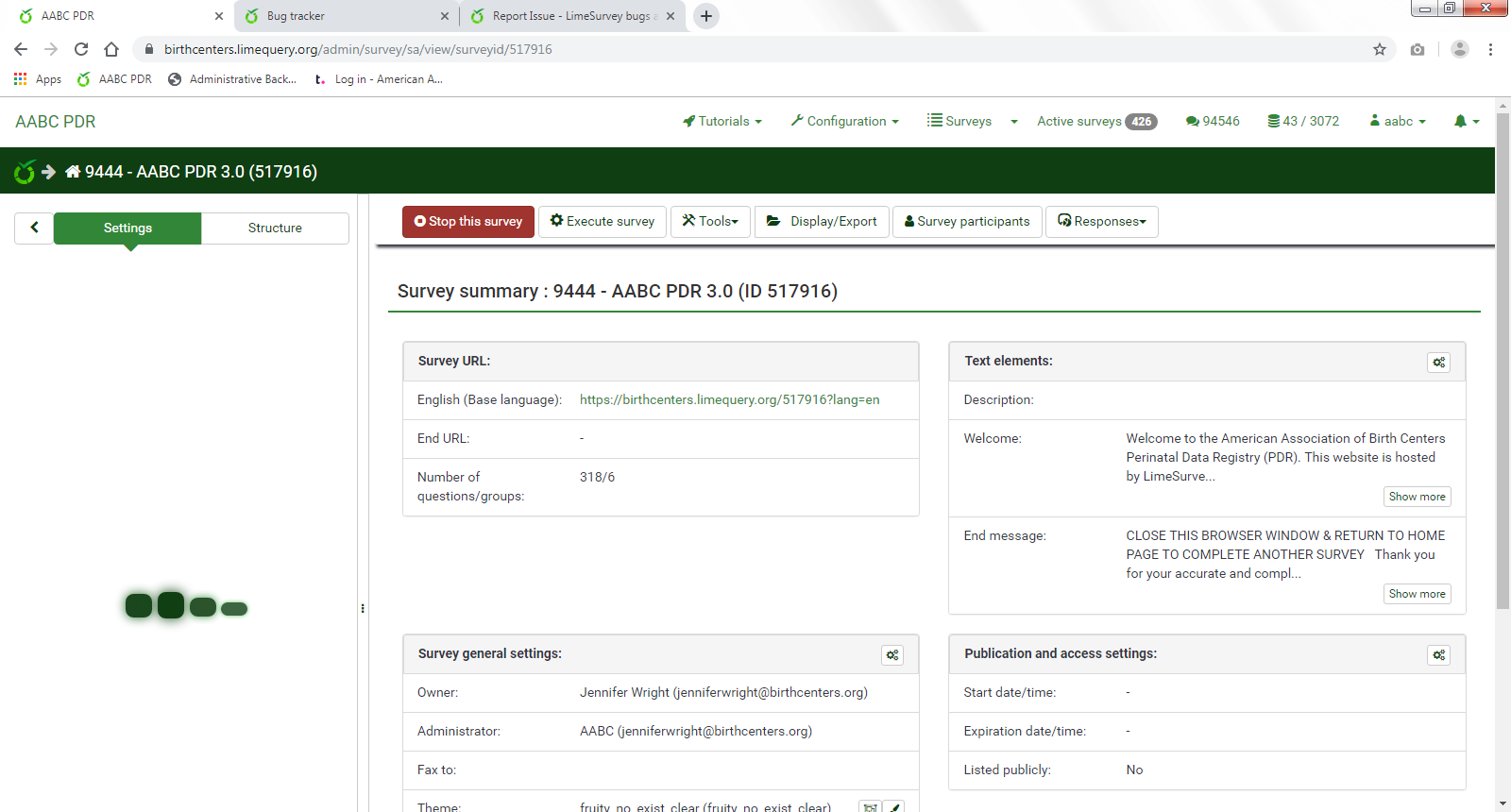Image resolution: width=1511 pixels, height=812 pixels.
Task: Open the Tutorials dropdown menu
Action: 722,121
